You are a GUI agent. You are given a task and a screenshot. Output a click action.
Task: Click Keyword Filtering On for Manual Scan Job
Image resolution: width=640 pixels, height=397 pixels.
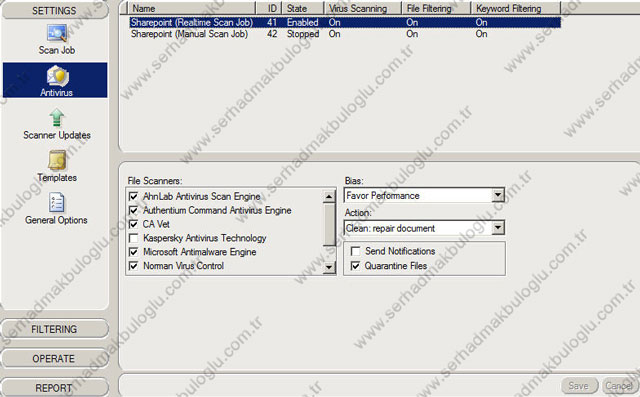coord(482,34)
